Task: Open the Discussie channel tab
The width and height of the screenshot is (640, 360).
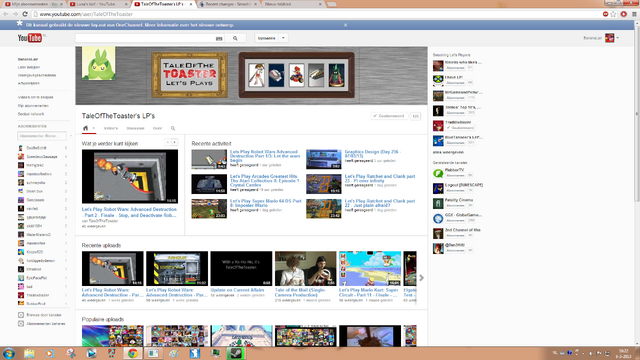Action: tap(135, 128)
